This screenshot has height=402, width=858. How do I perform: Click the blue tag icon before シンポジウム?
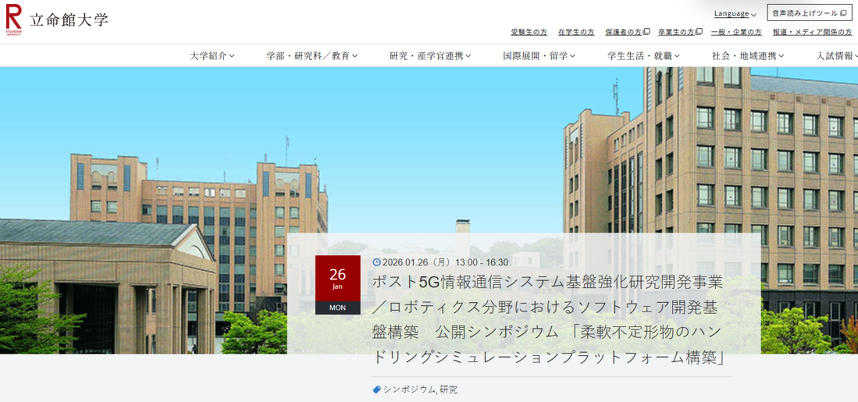click(377, 390)
